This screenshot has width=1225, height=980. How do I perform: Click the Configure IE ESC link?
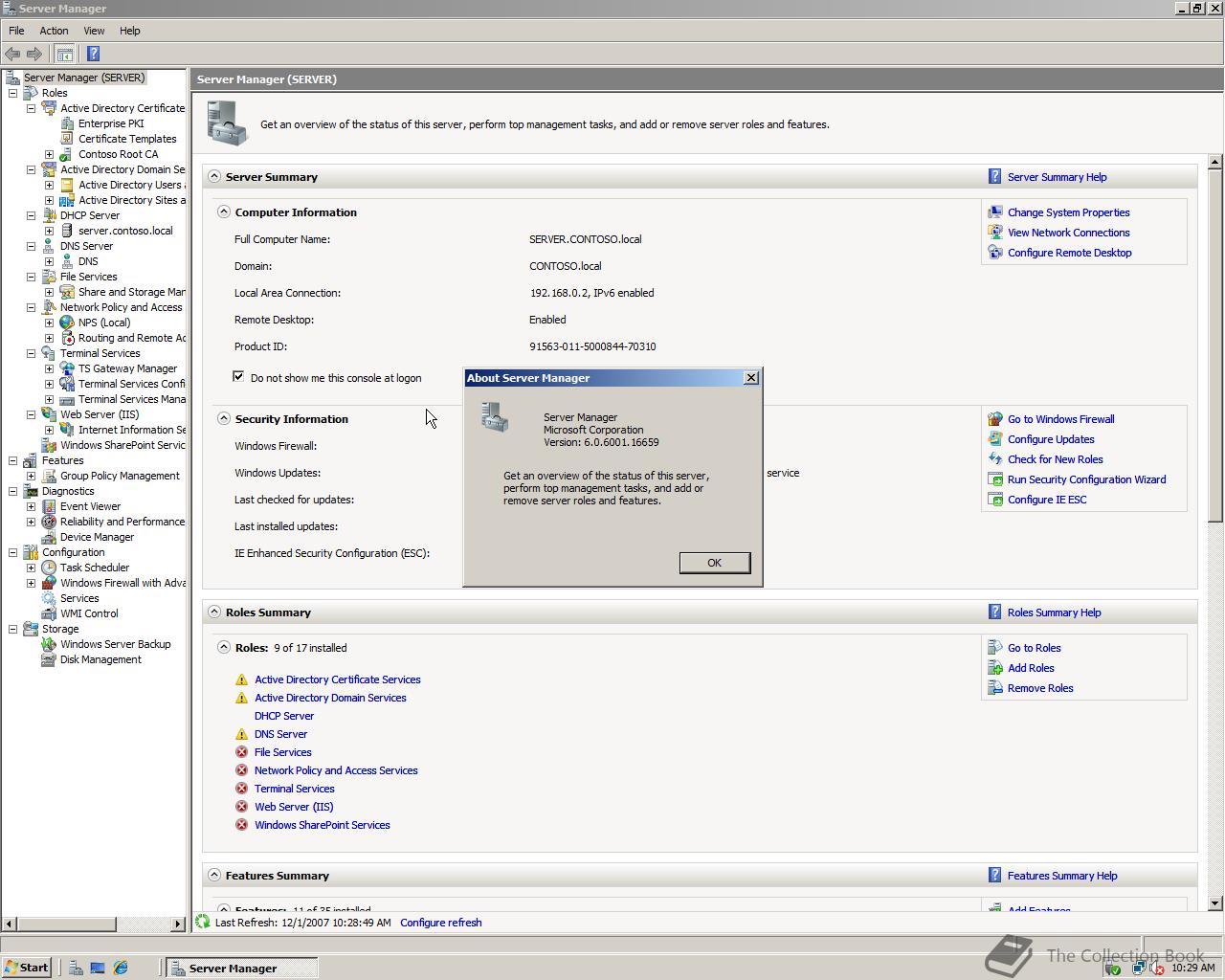[x=1047, y=500]
